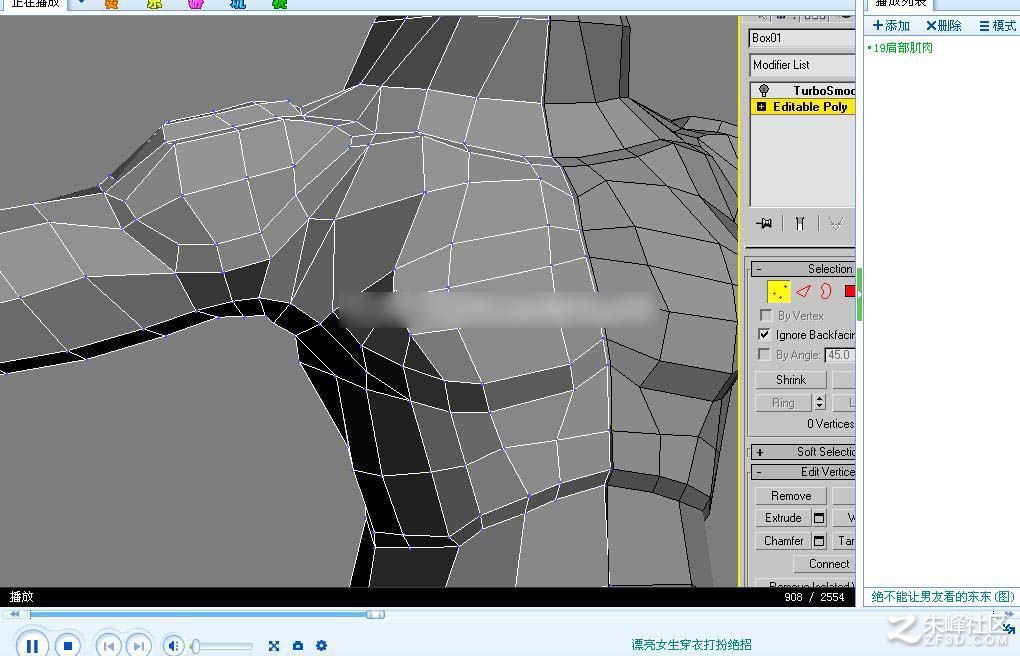Open the Modifier List dropdown
1020x656 pixels.
pyautogui.click(x=802, y=64)
